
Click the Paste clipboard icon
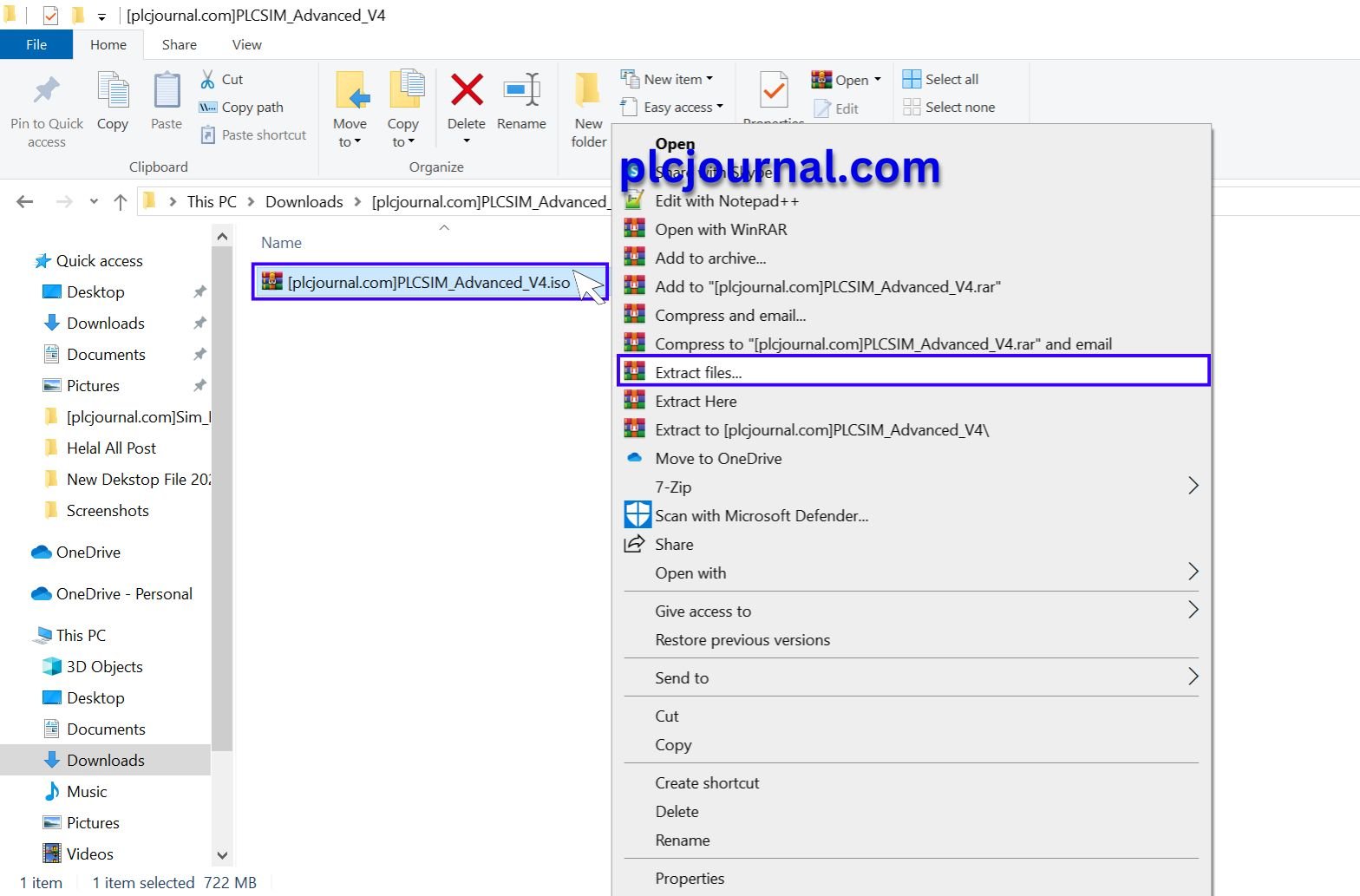167,91
